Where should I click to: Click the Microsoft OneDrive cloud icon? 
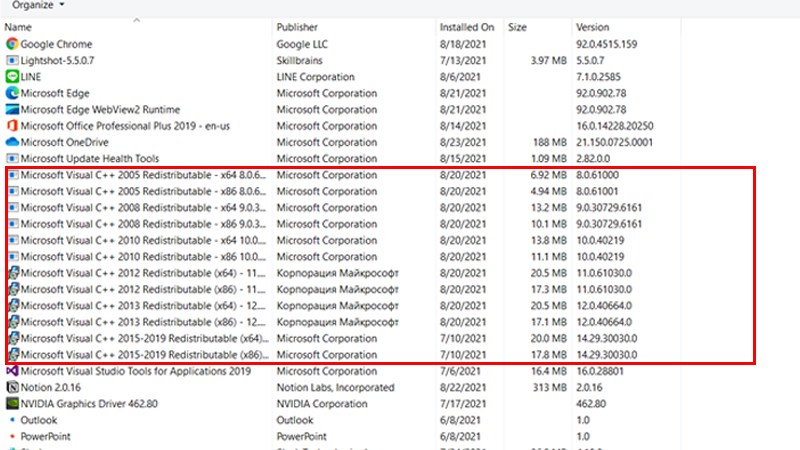[12, 142]
